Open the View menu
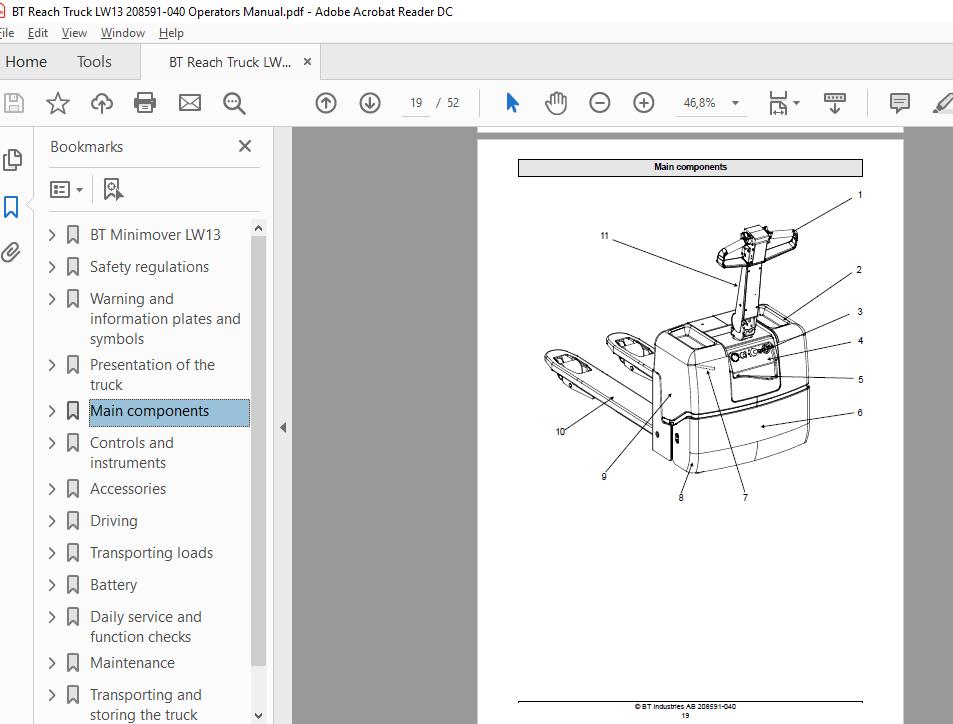 [74, 33]
